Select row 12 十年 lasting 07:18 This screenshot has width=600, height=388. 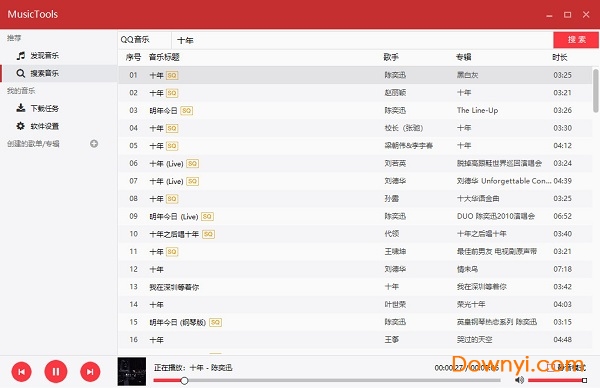coord(355,269)
